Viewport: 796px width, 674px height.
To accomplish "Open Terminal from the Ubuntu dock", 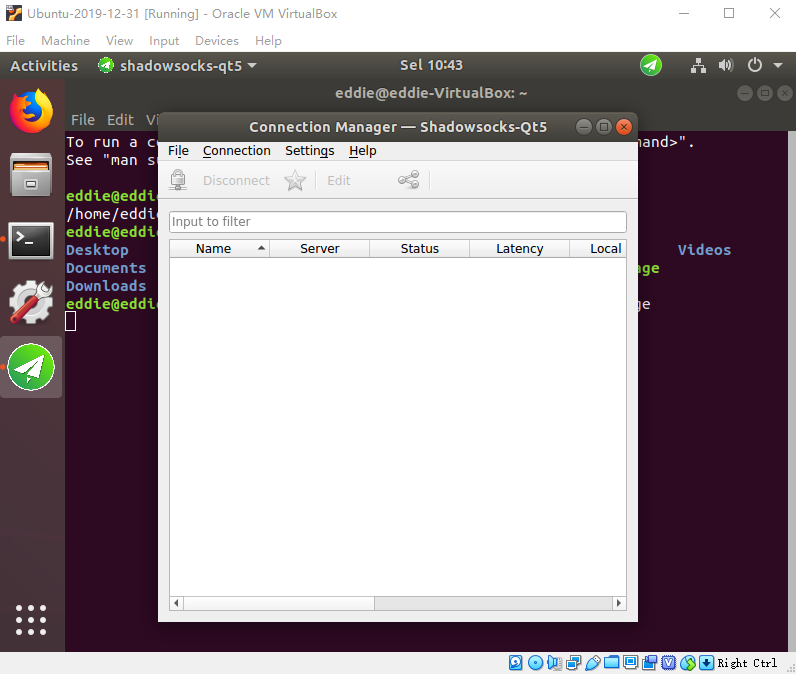I will point(31,241).
